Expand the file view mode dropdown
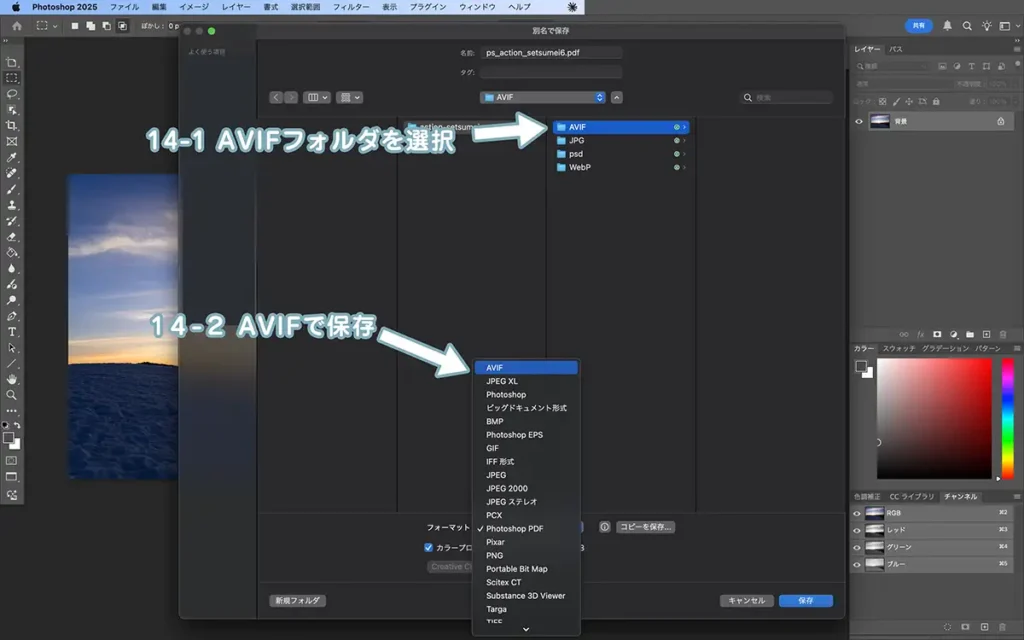 317,97
